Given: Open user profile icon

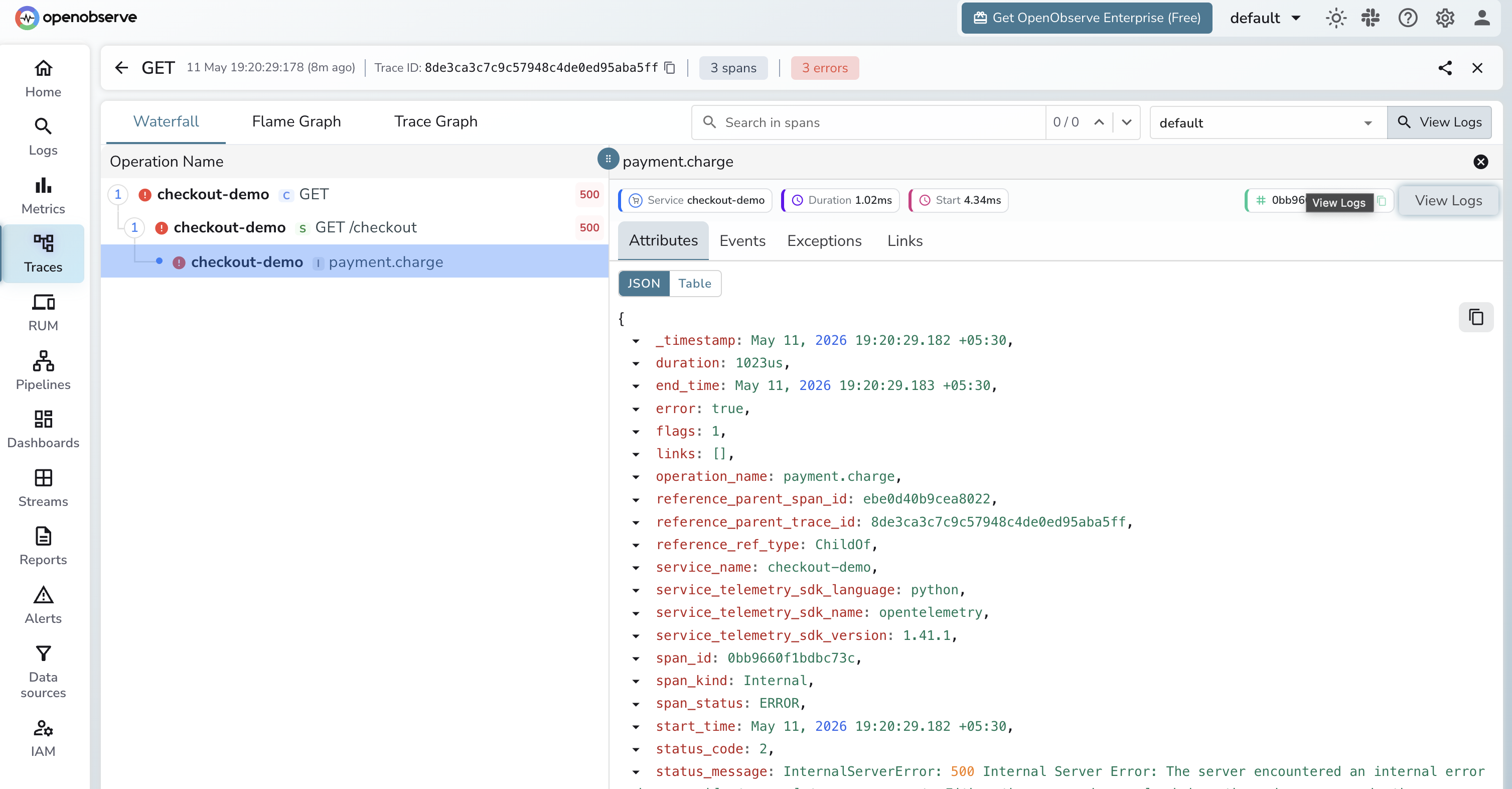Looking at the screenshot, I should coord(1481,18).
